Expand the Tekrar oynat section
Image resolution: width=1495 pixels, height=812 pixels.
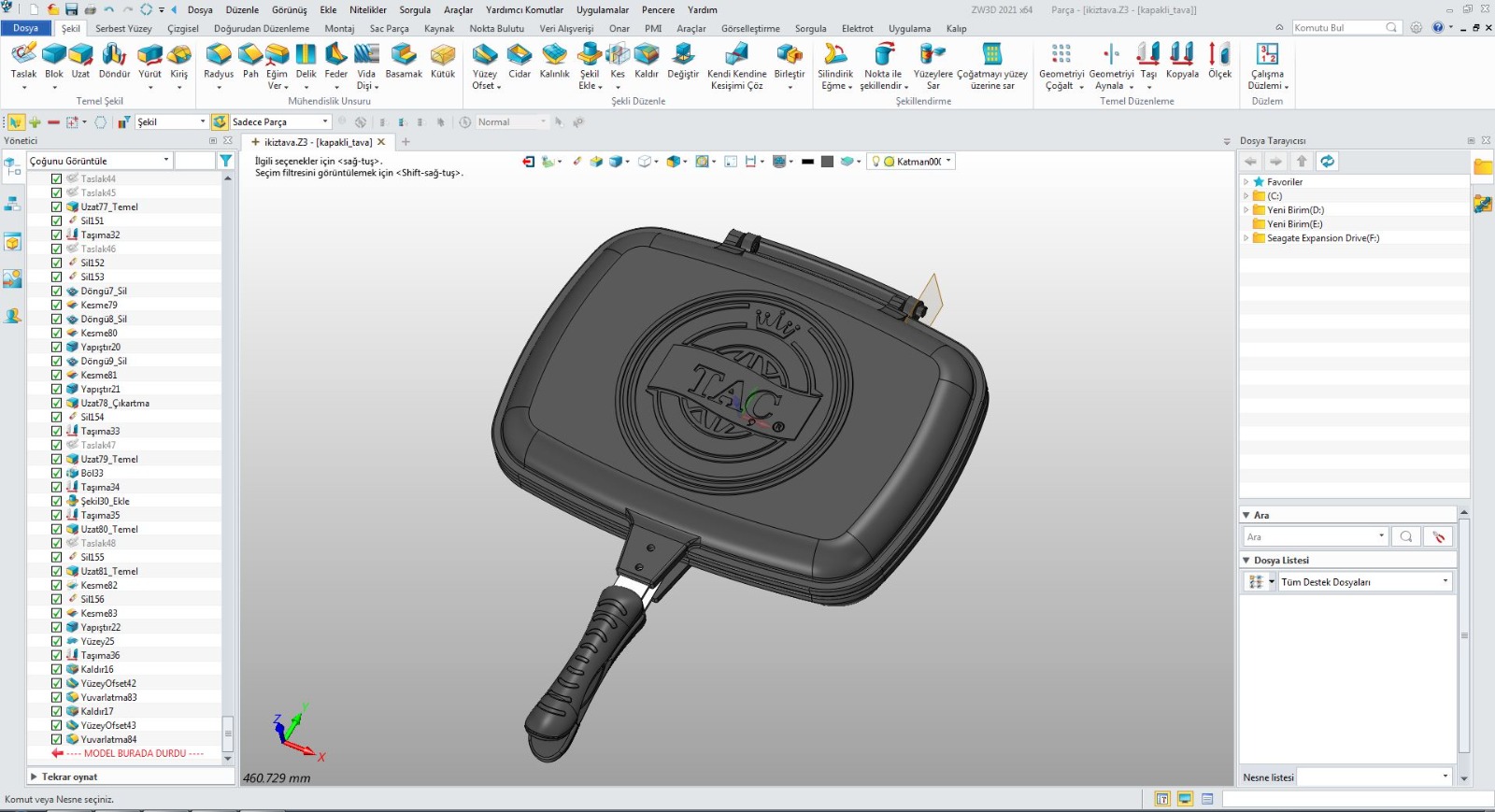pyautogui.click(x=35, y=776)
